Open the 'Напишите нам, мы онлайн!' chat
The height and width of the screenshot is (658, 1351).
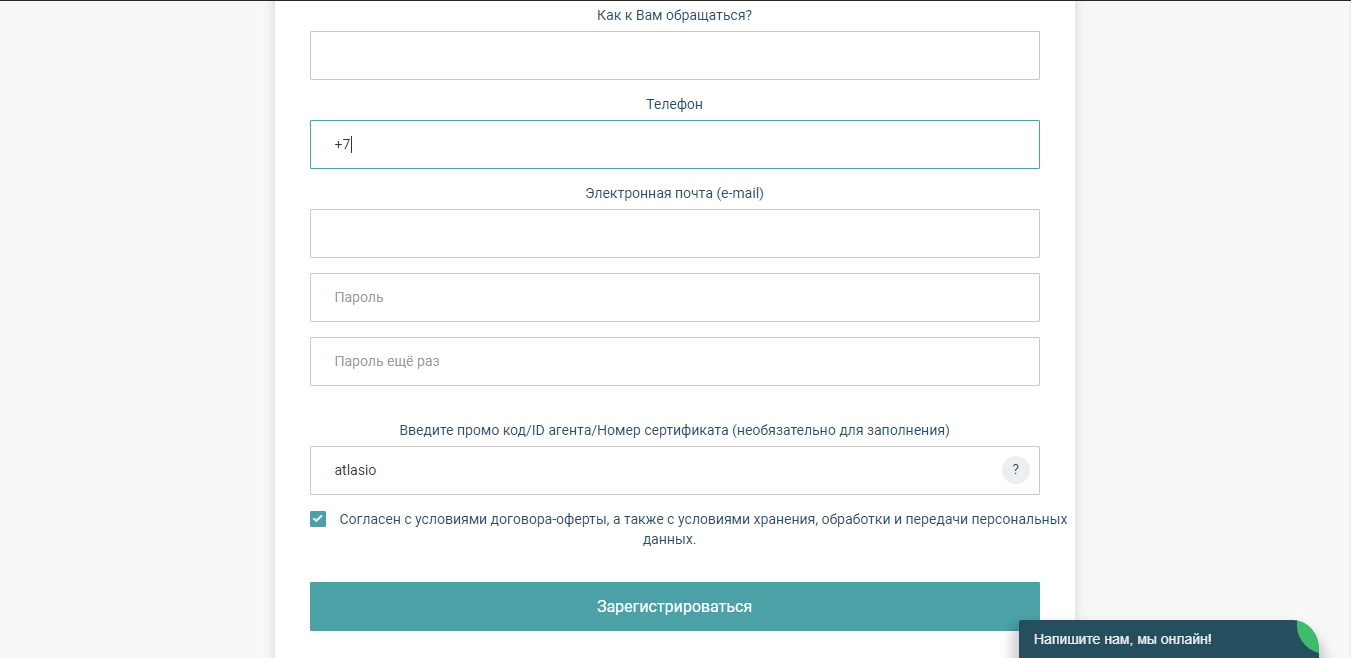[1123, 639]
